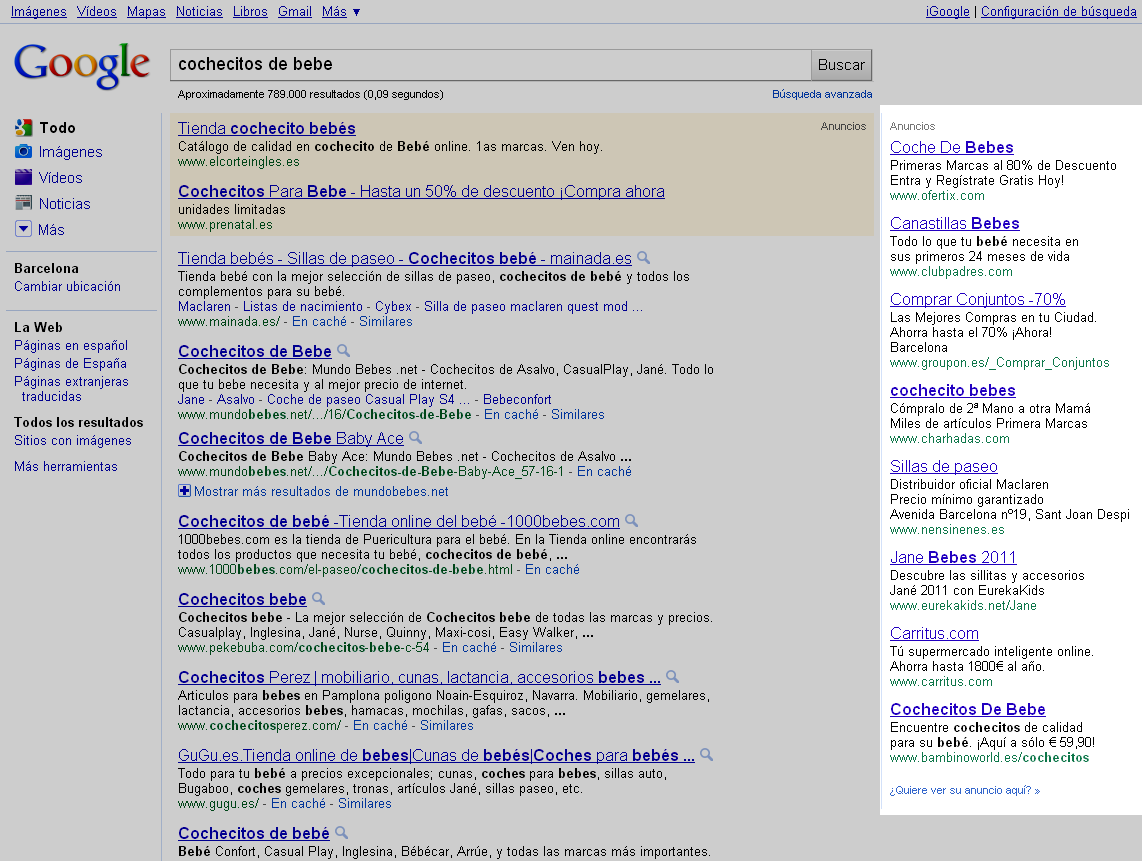Filter by Páginas extranjeras traducidas
The width and height of the screenshot is (1142, 861).
point(71,389)
